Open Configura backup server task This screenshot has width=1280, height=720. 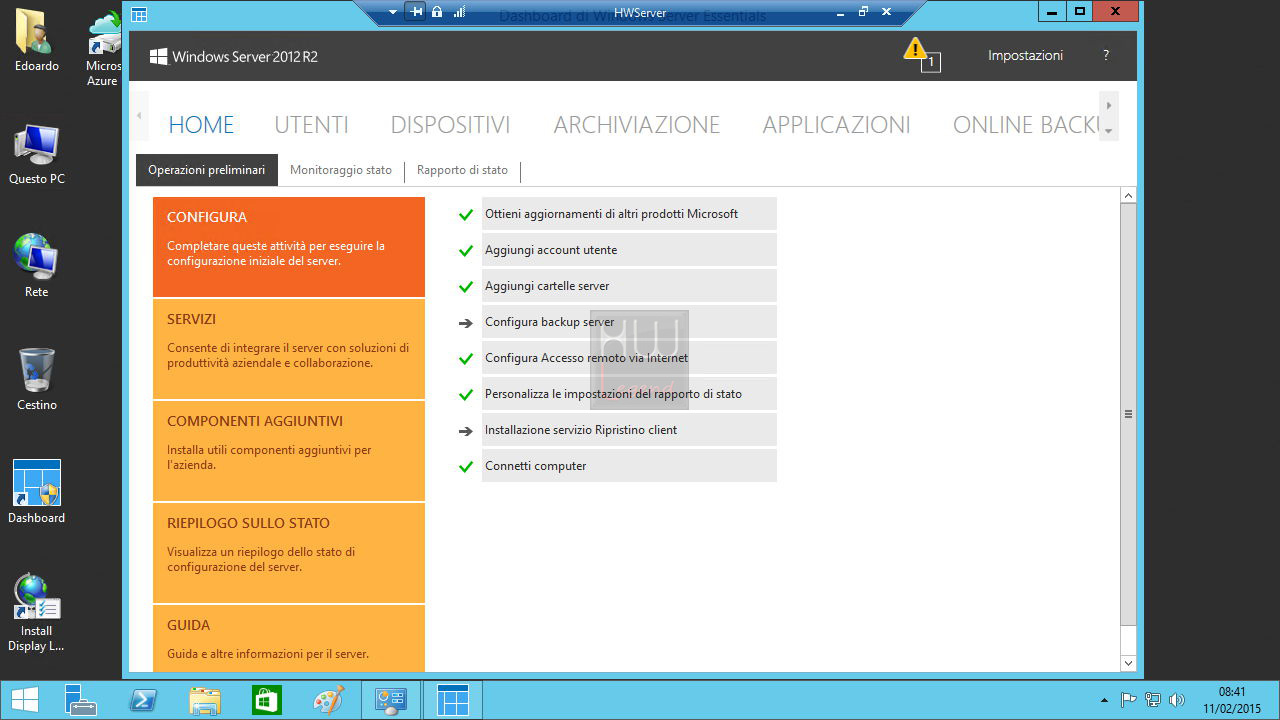pos(629,322)
